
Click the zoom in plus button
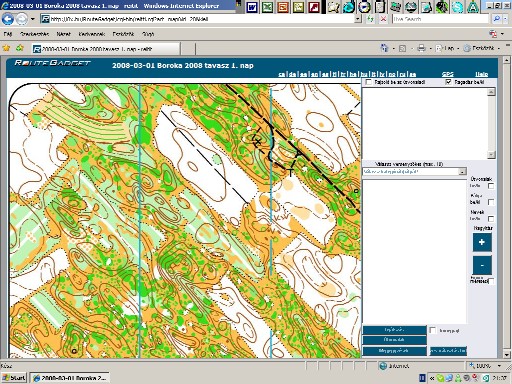tap(482, 242)
